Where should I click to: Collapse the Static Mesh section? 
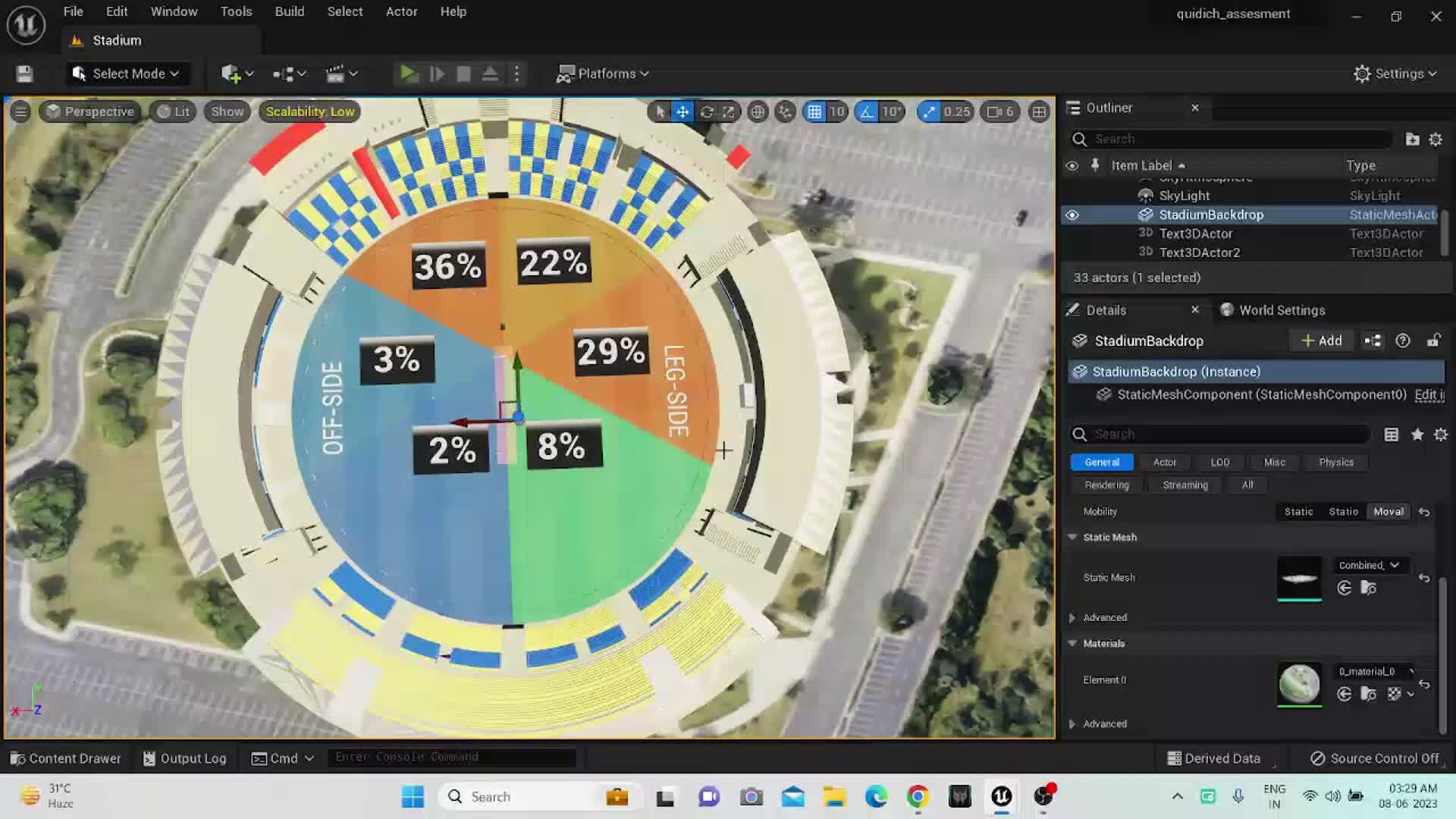tap(1072, 537)
